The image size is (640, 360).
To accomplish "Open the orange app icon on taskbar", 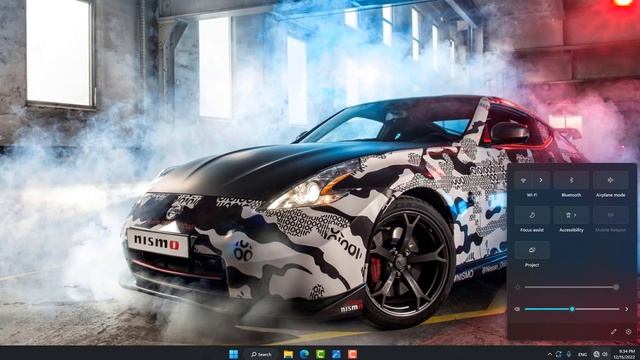I will [352, 354].
